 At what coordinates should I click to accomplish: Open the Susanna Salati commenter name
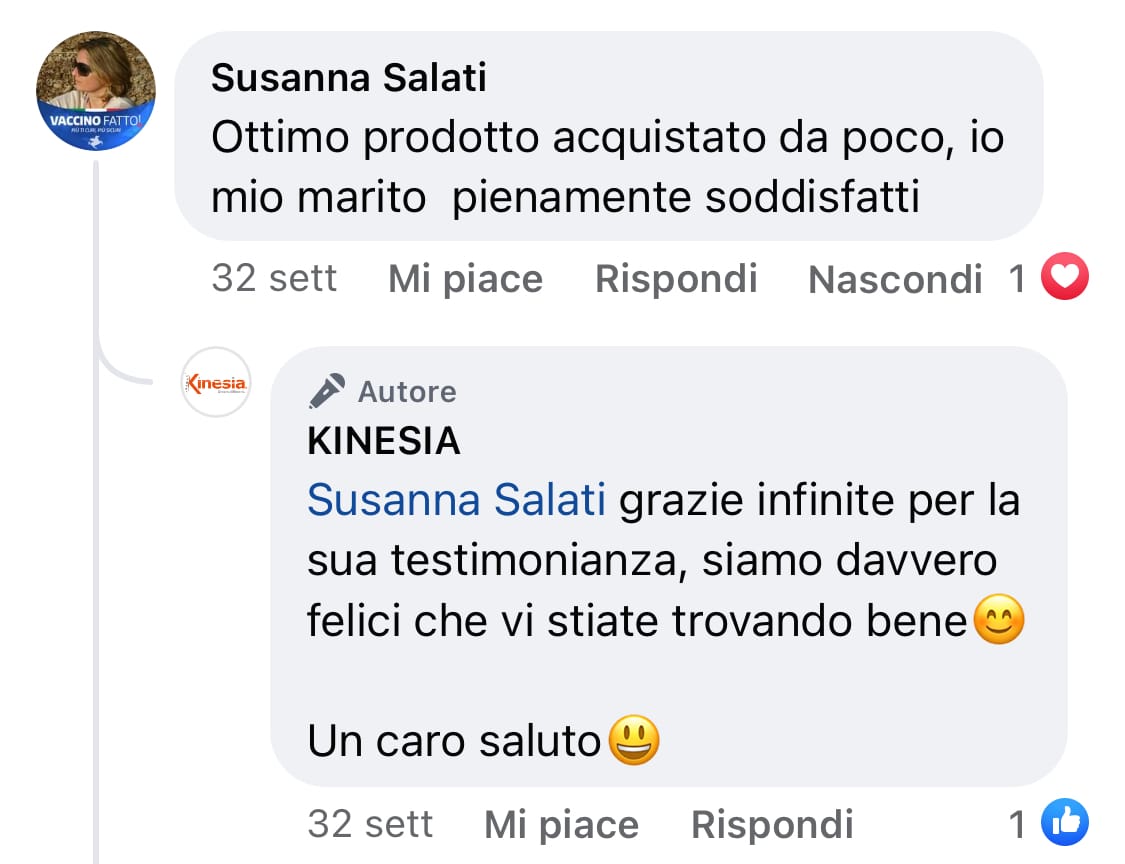tap(349, 78)
